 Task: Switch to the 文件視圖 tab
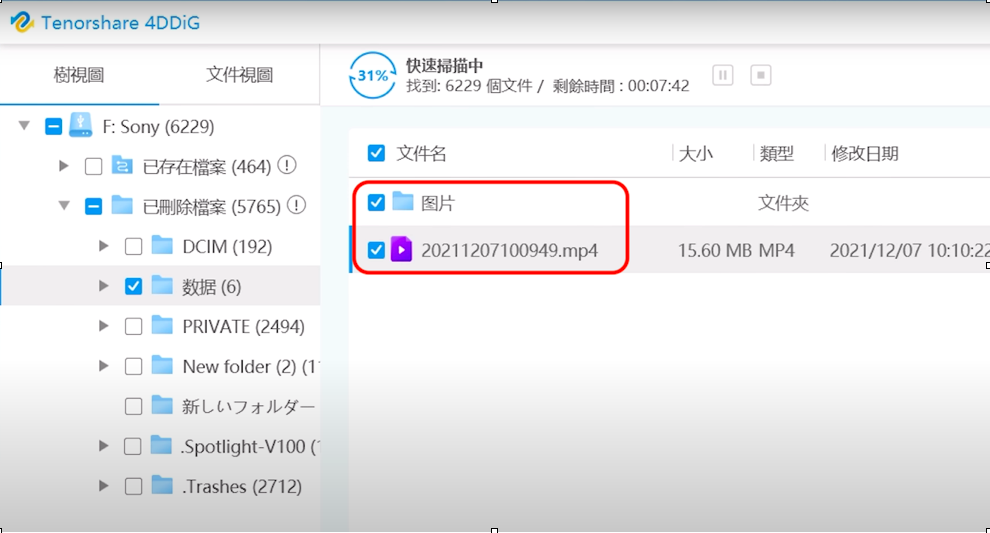tap(239, 75)
